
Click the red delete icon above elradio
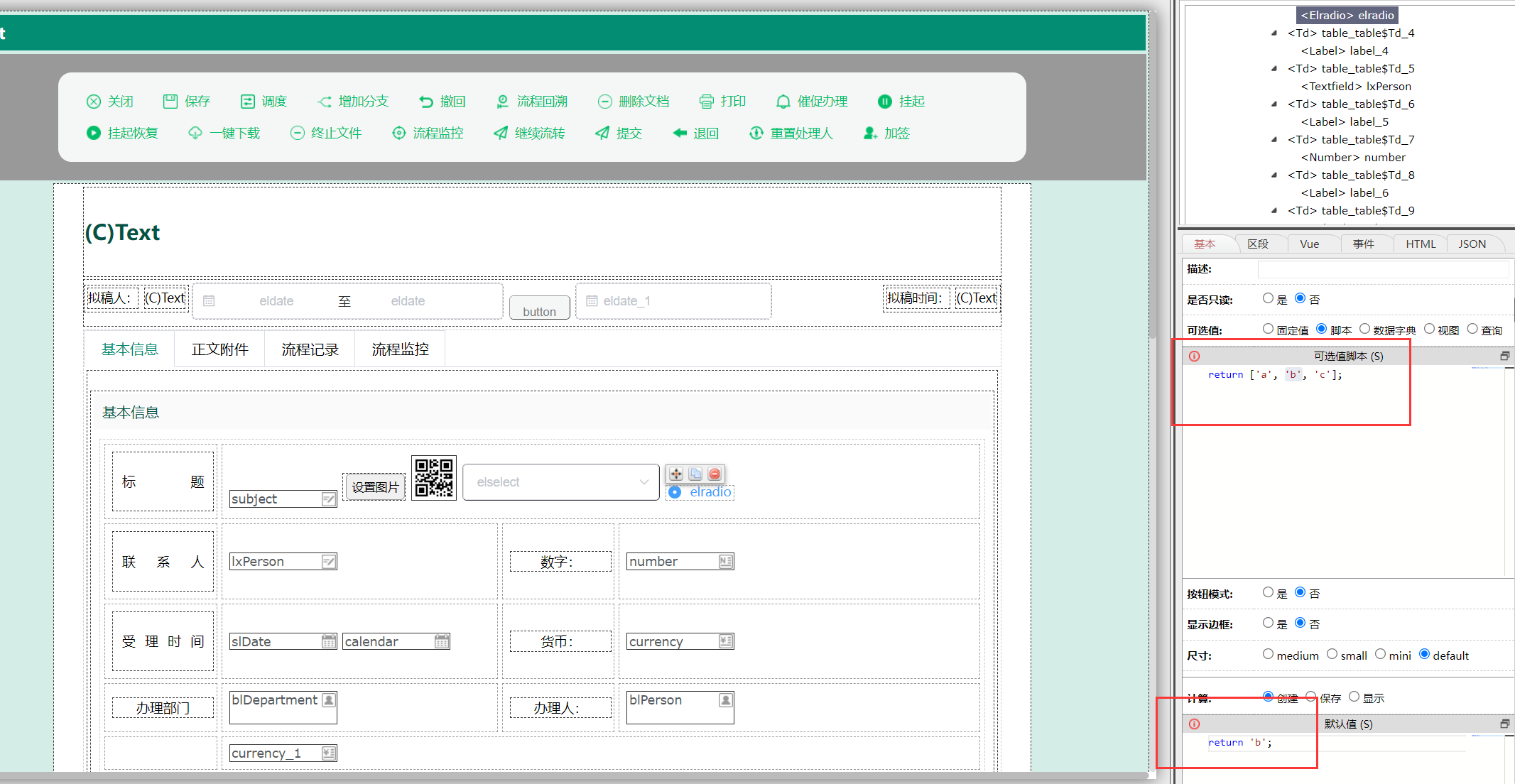click(x=715, y=474)
